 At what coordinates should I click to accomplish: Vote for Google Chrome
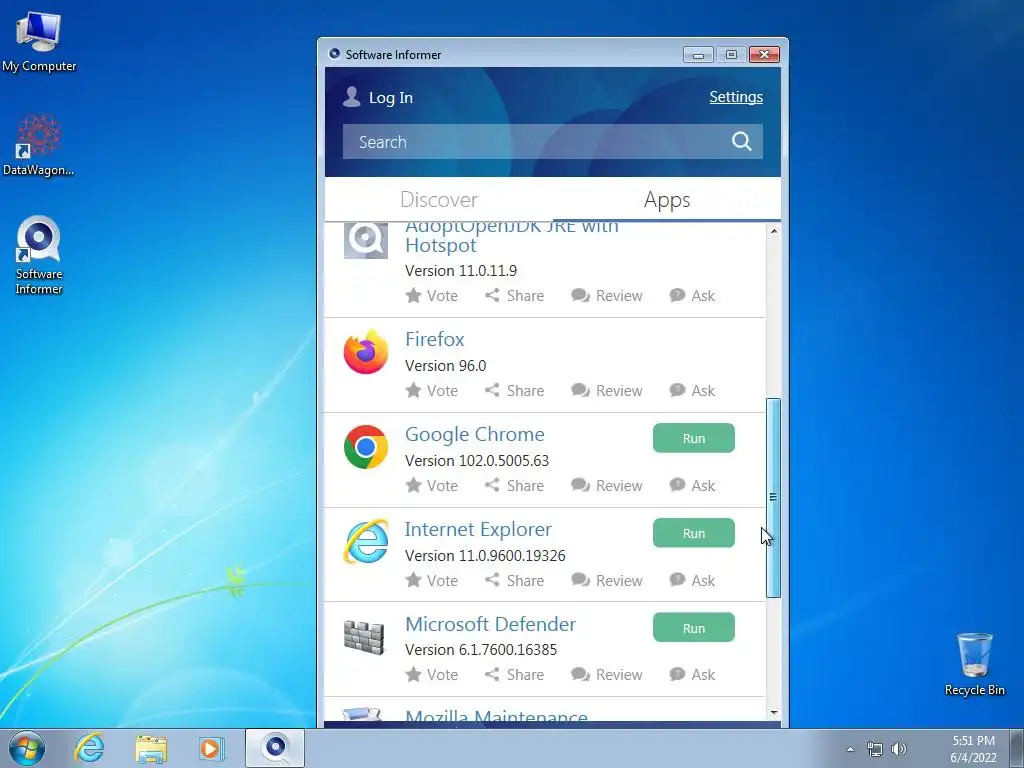pos(432,485)
